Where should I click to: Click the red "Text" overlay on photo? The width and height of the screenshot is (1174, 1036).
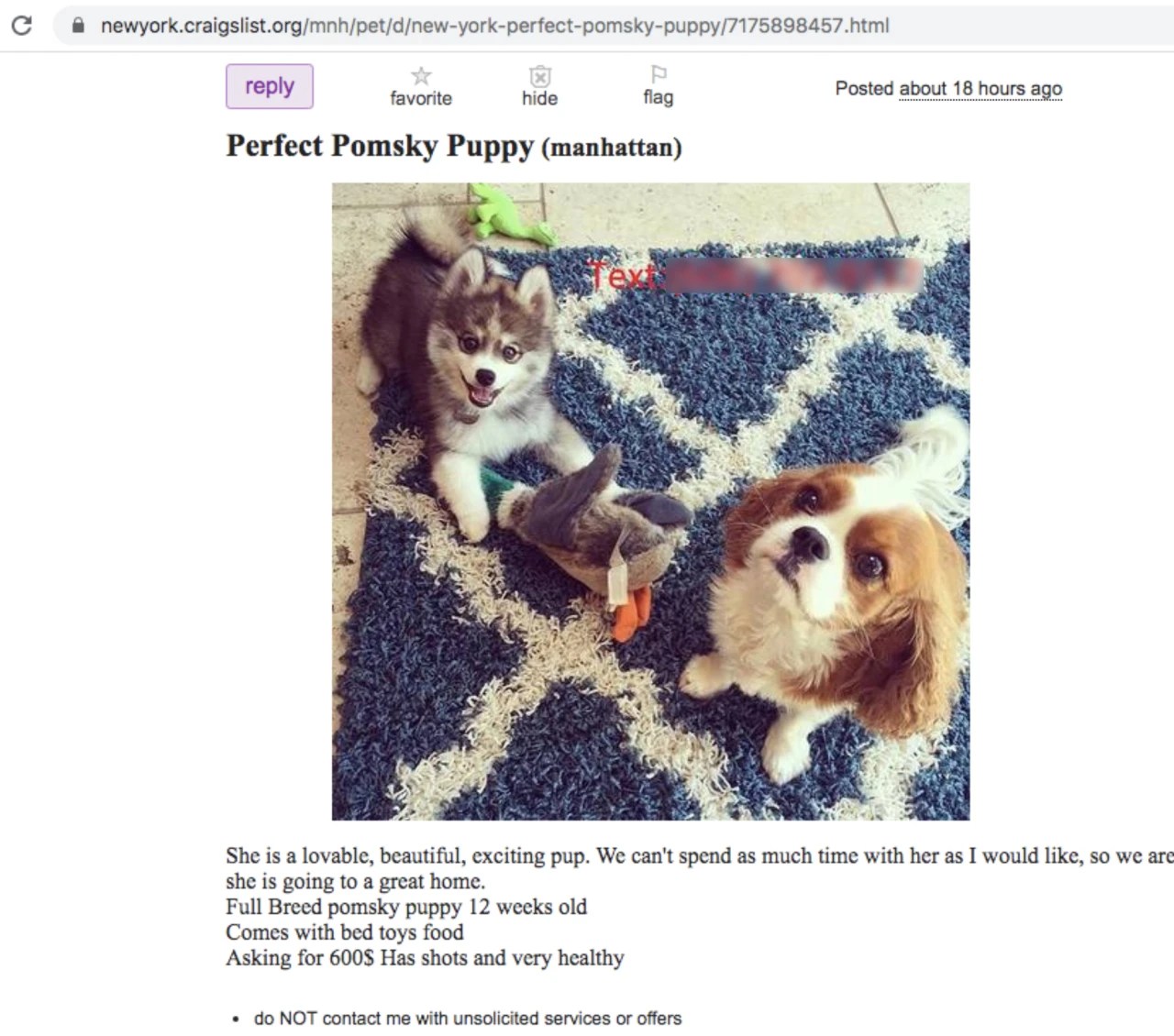(624, 275)
